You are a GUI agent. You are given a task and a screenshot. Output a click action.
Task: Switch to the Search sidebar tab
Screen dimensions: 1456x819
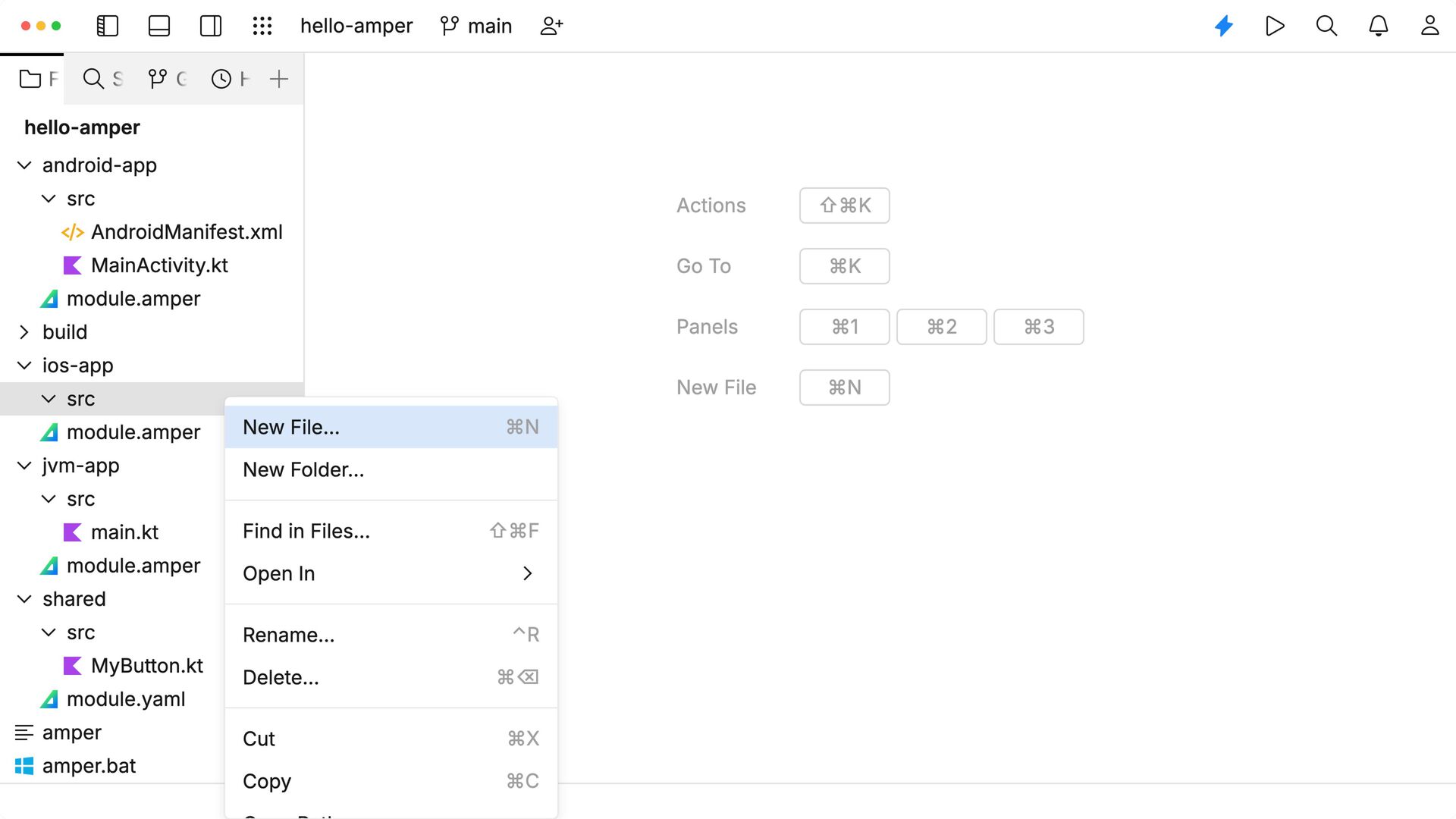(102, 79)
